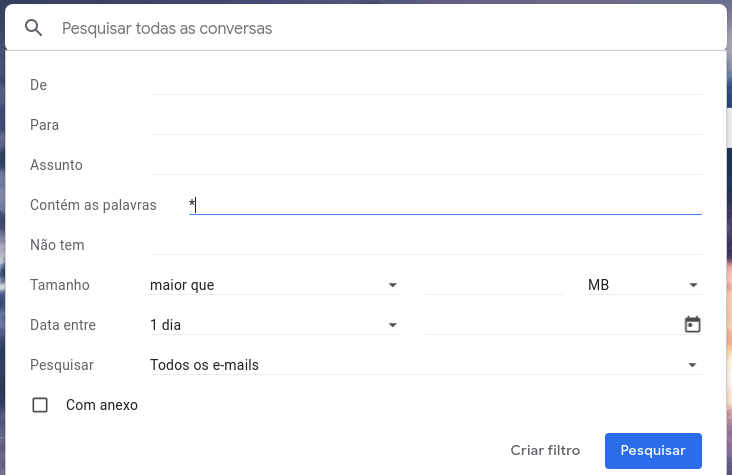
Task: Open the 'Todos os e-mails' search scope dropdown
Action: pyautogui.click(x=426, y=365)
